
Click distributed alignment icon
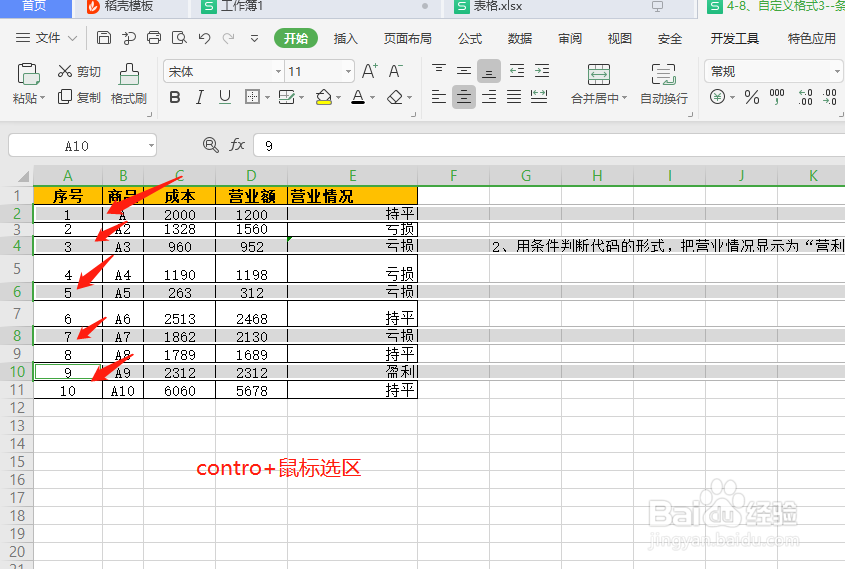[539, 97]
